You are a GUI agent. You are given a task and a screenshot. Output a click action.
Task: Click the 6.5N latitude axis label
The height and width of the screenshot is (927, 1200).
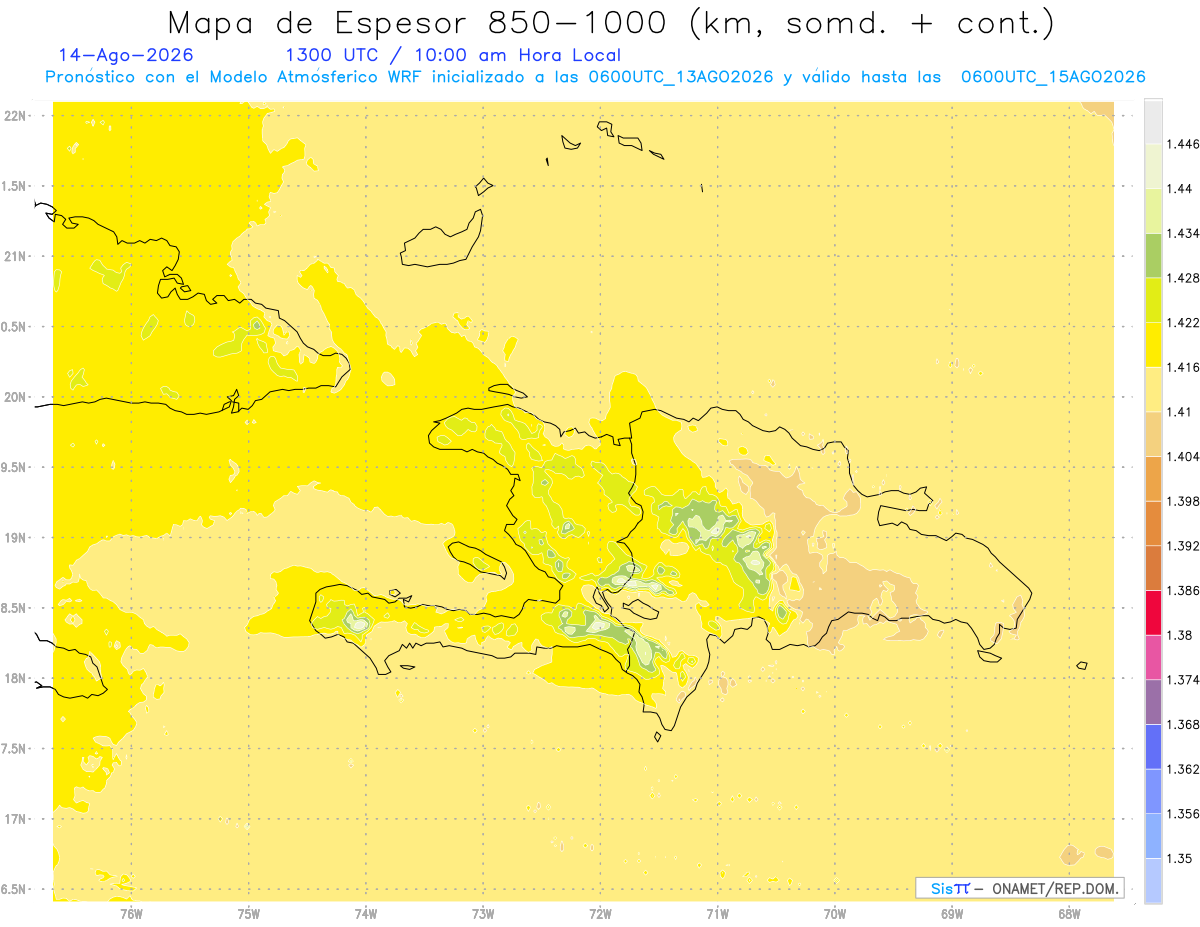(x=15, y=889)
